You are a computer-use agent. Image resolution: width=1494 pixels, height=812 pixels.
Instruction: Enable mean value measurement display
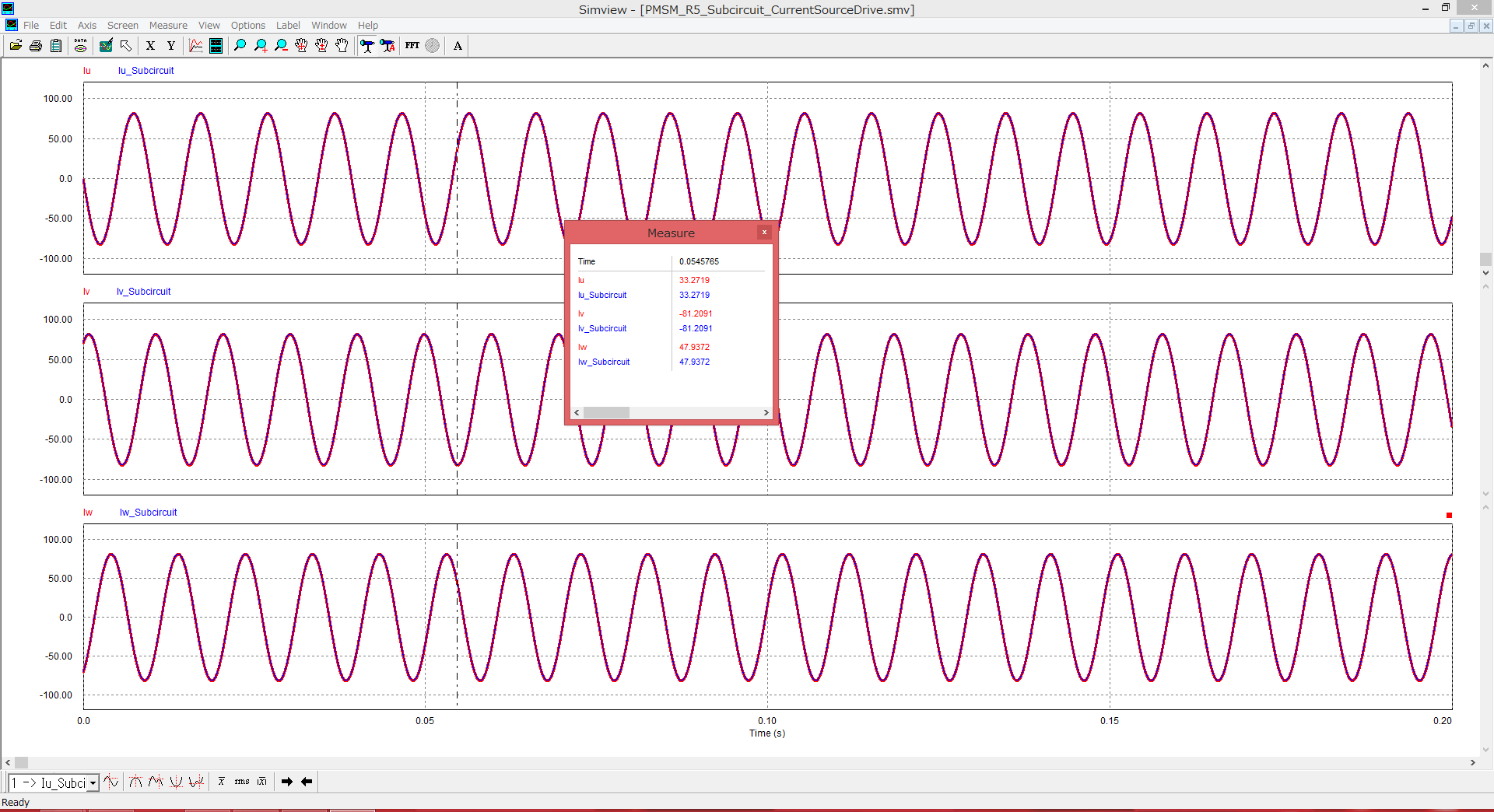(222, 782)
